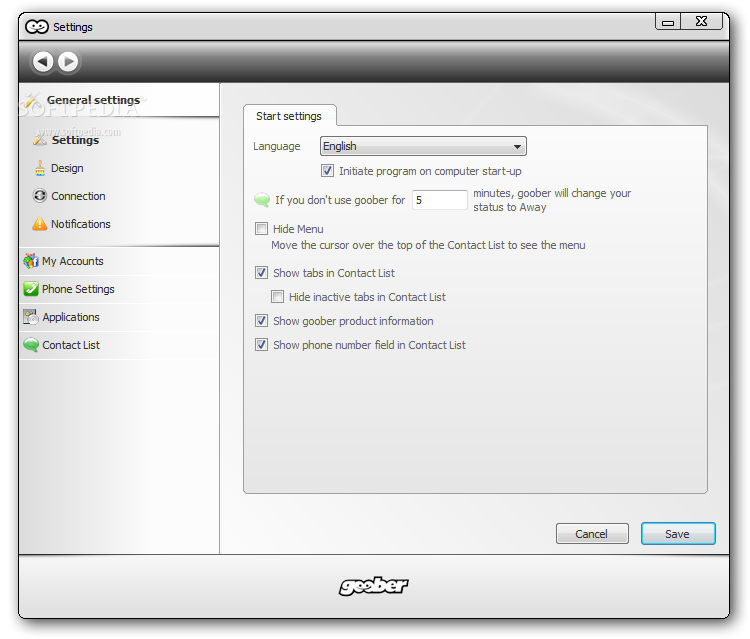
Task: Click the sync icon beside Connection
Action: (40, 196)
